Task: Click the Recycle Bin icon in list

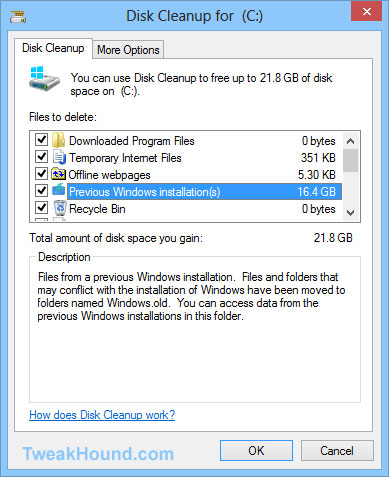Action: [60, 208]
